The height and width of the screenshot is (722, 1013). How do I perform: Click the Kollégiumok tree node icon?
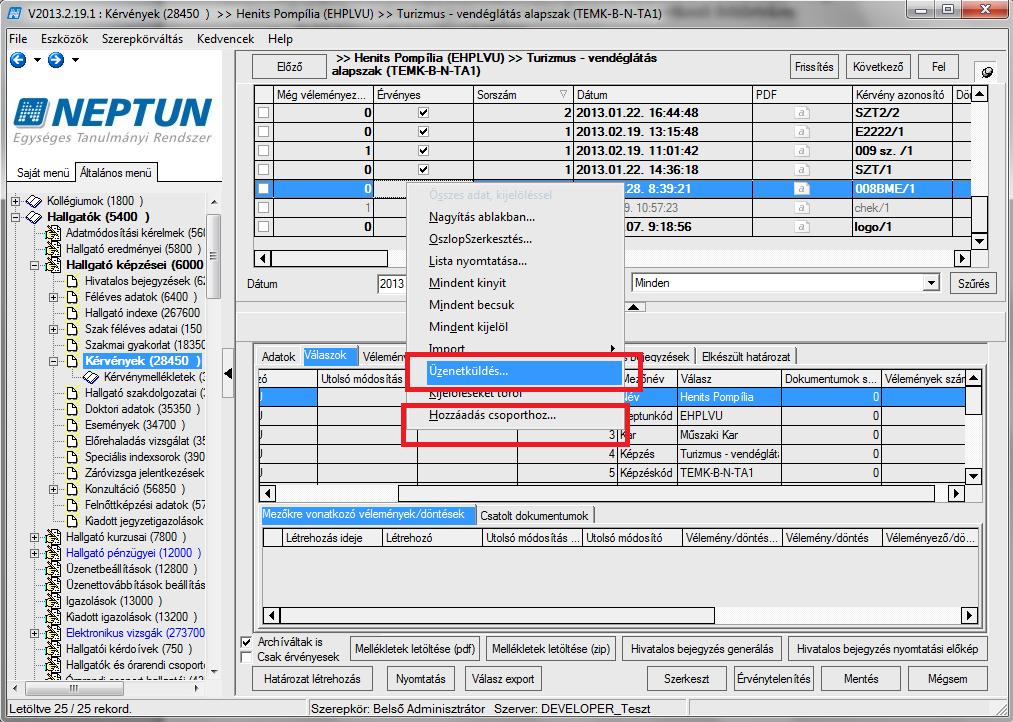pos(33,201)
